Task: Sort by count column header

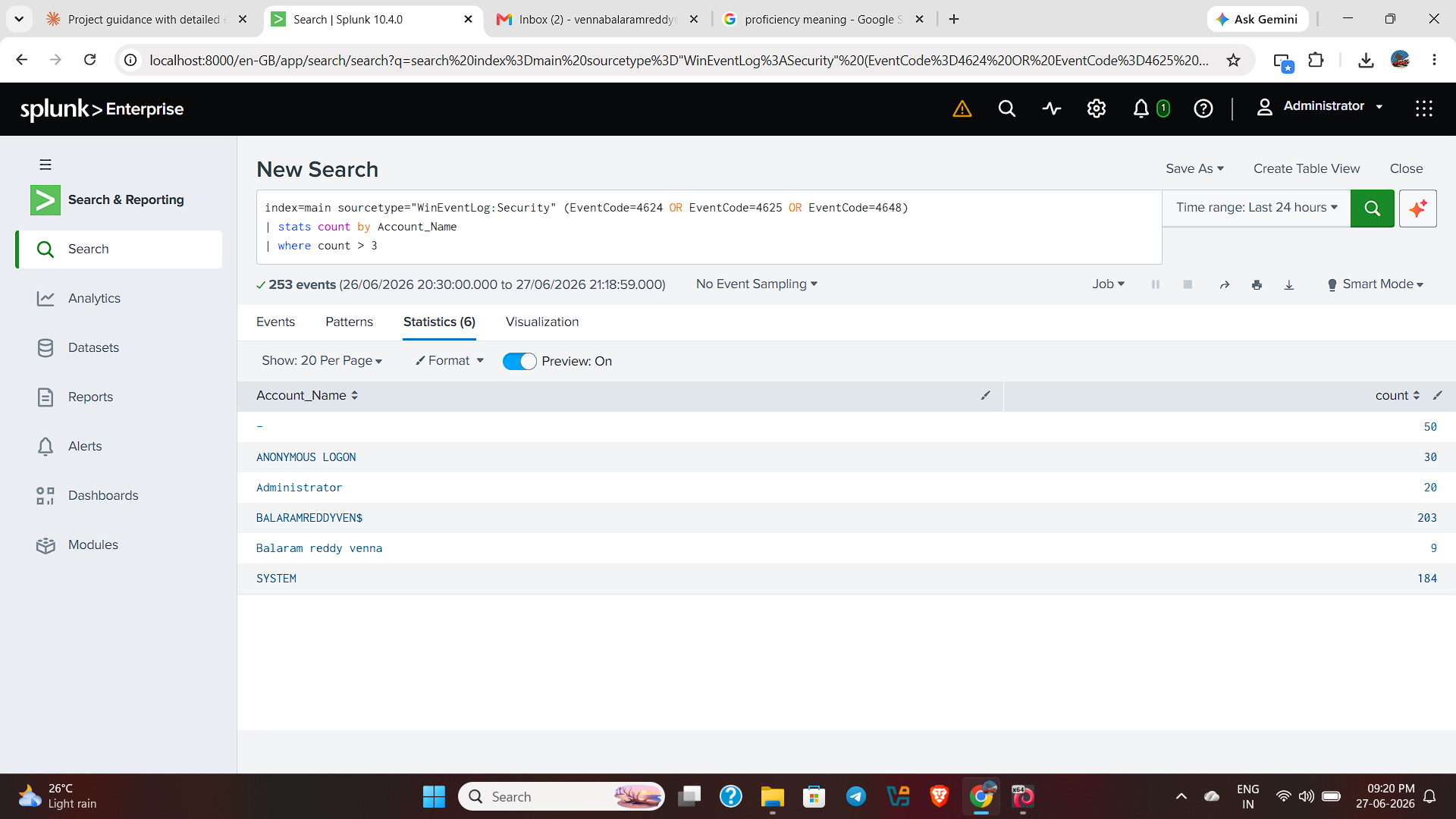Action: pos(1397,395)
